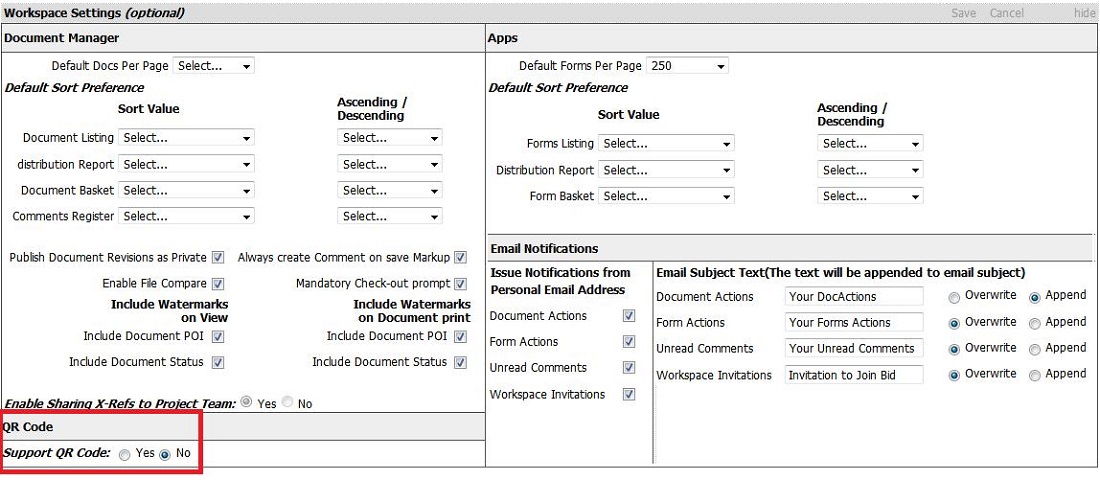Open Document Basket sort value dropdown

(186, 191)
